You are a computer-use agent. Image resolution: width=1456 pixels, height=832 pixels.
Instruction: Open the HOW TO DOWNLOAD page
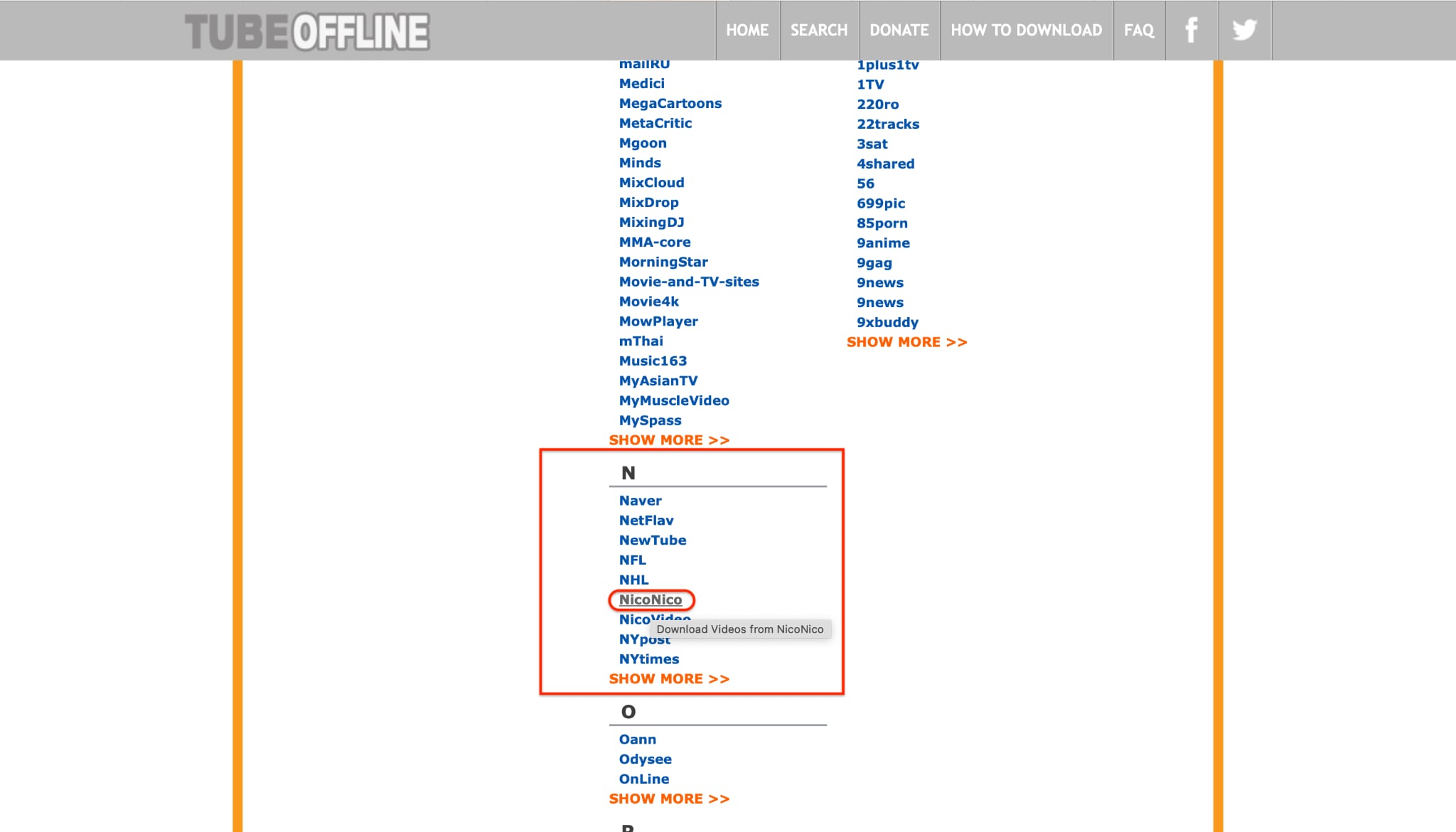tap(1026, 30)
